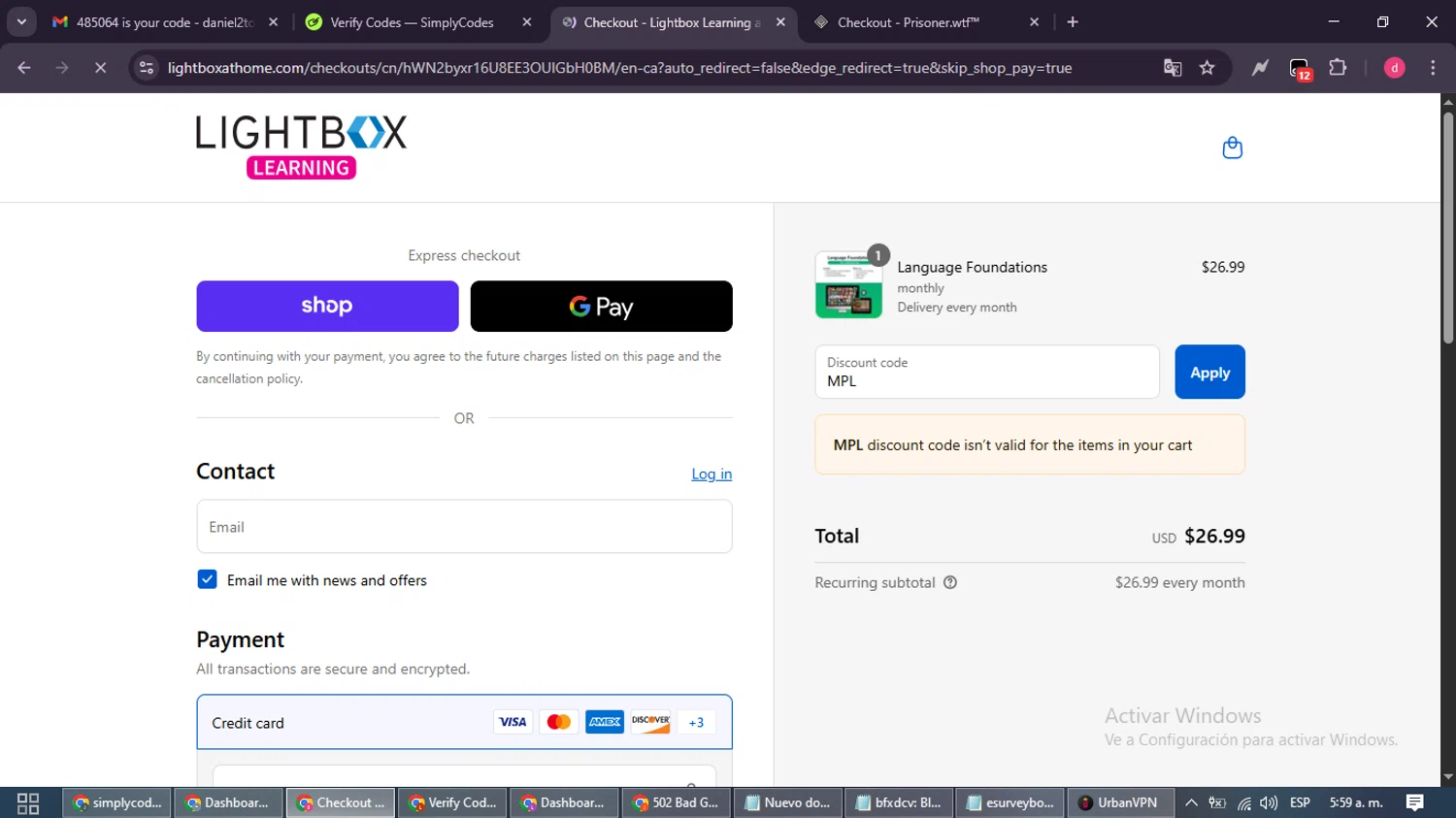
Task: Close the Gmail code tab
Action: point(273,22)
